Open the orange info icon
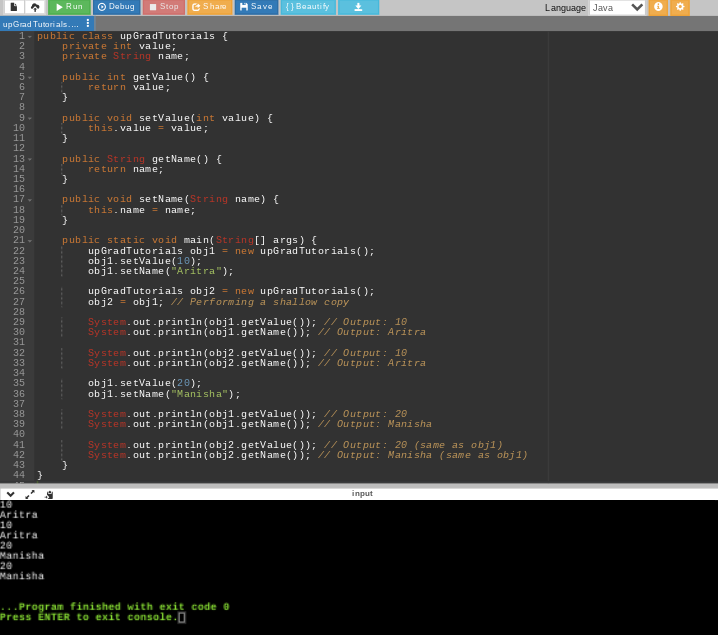 coord(658,7)
